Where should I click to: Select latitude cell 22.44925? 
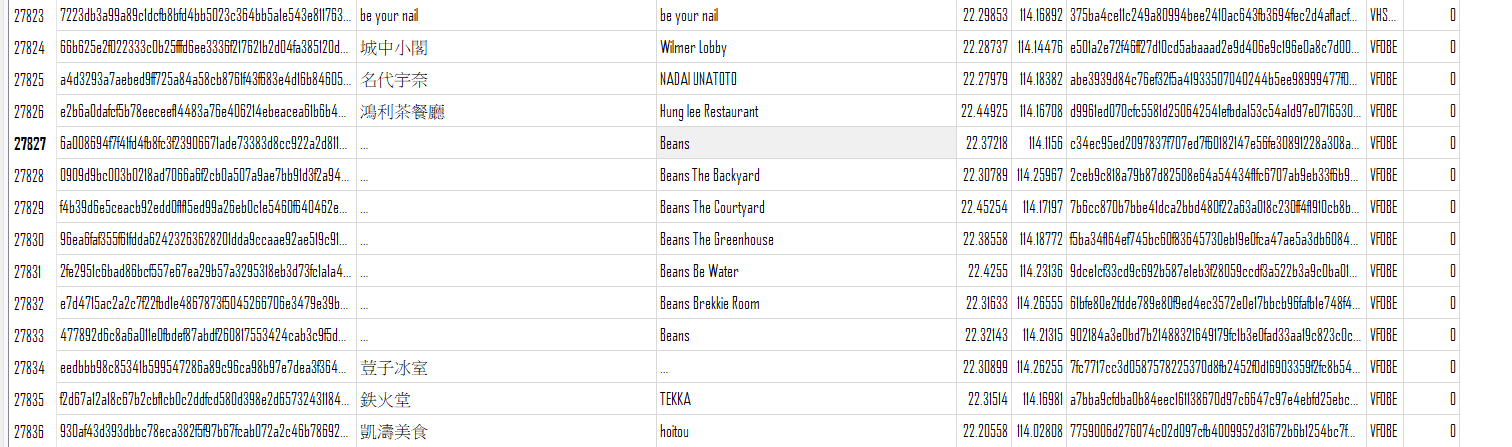pos(983,112)
